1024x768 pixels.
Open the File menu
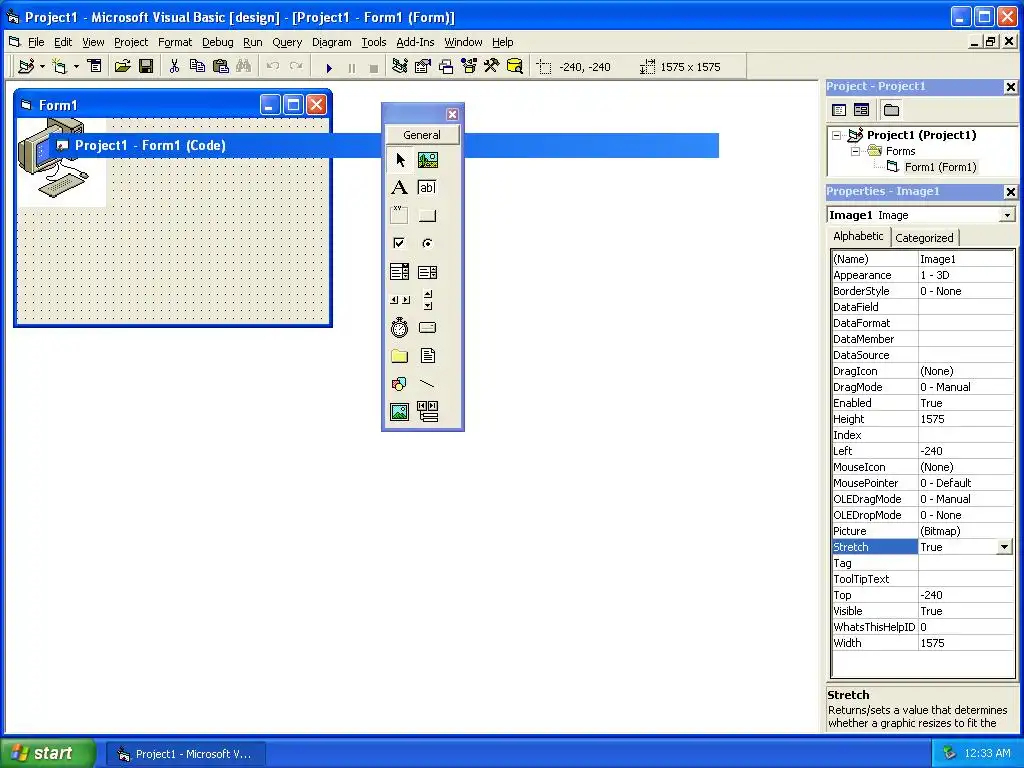(36, 42)
